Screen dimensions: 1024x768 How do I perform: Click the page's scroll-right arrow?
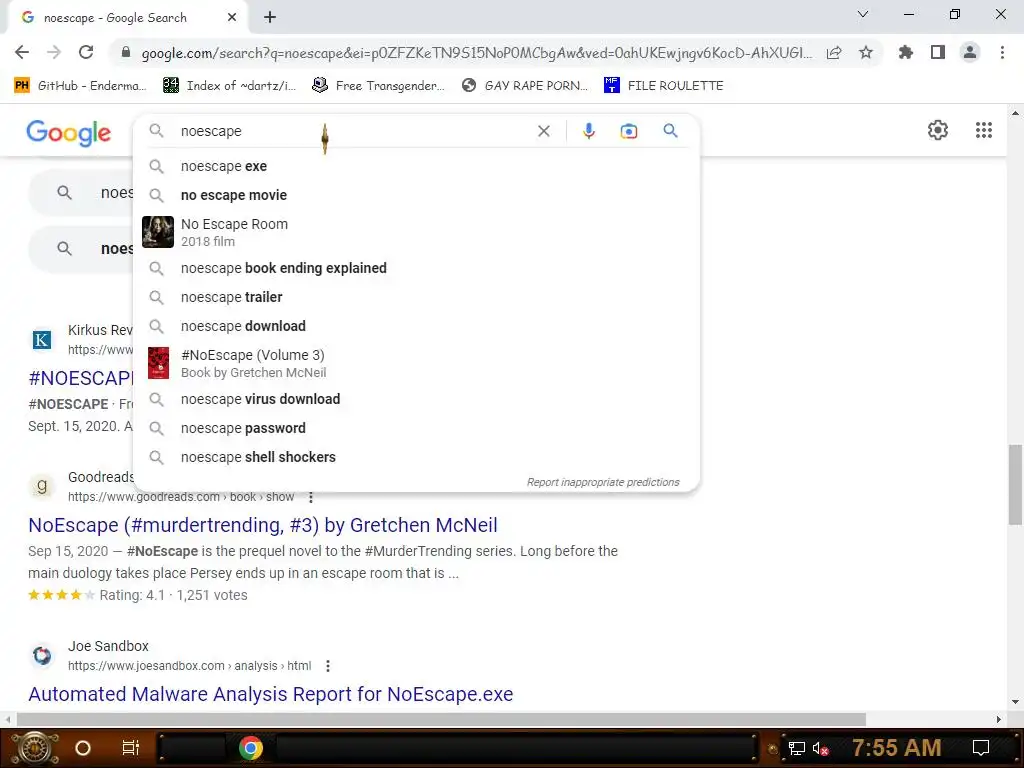999,720
